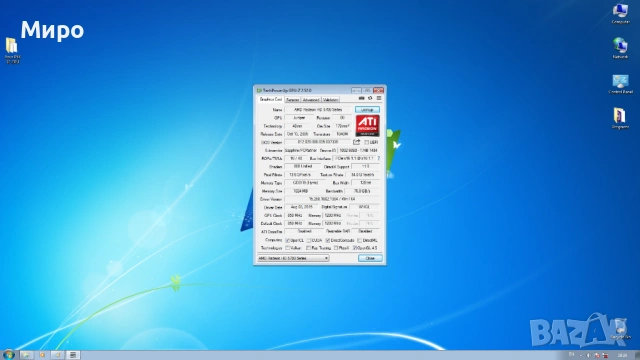The image size is (640, 360).
Task: Open the GPU selection dropdown at bottom
Action: coord(293,258)
